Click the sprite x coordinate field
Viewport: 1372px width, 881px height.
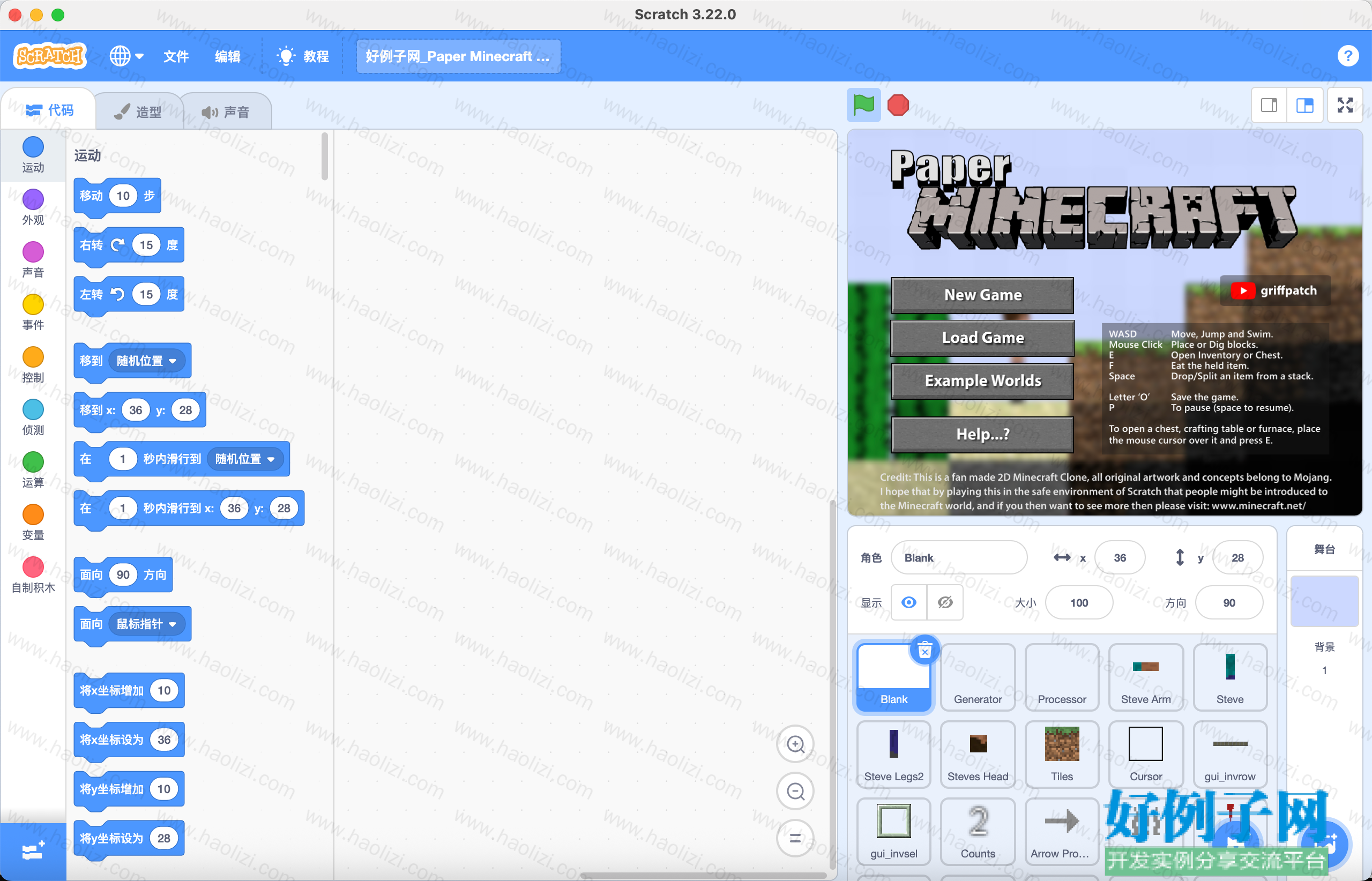point(1120,558)
